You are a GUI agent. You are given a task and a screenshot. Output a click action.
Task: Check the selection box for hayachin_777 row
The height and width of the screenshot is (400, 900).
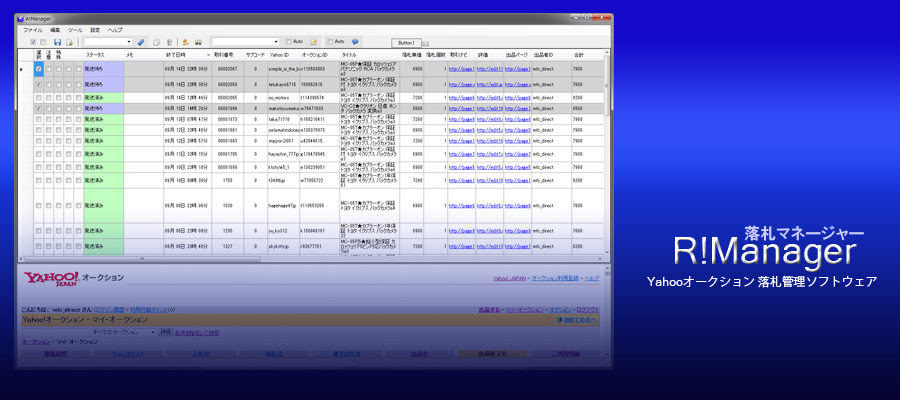38,154
